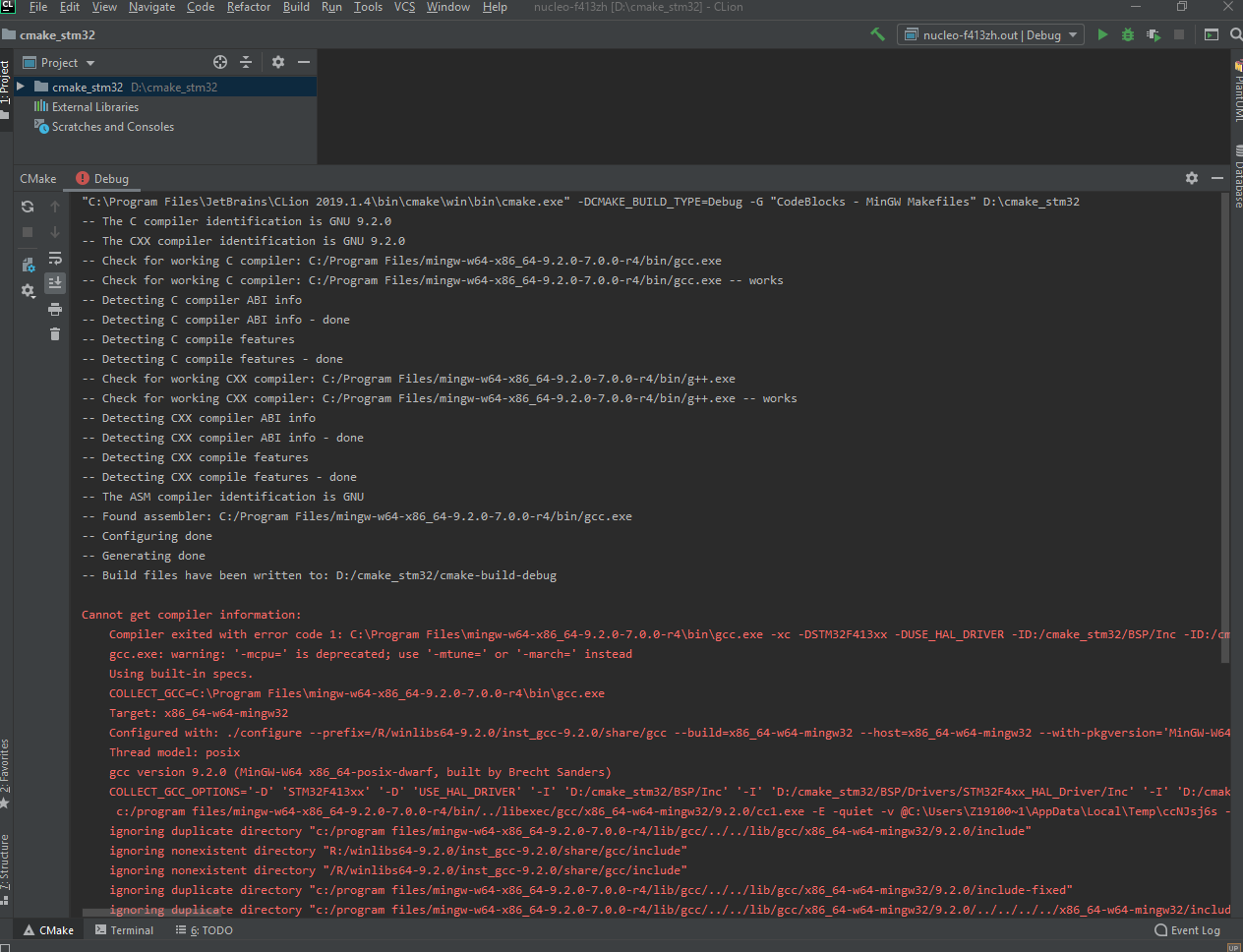The image size is (1243, 952).
Task: Select Scratches and Consoles node
Action: pyautogui.click(x=104, y=127)
